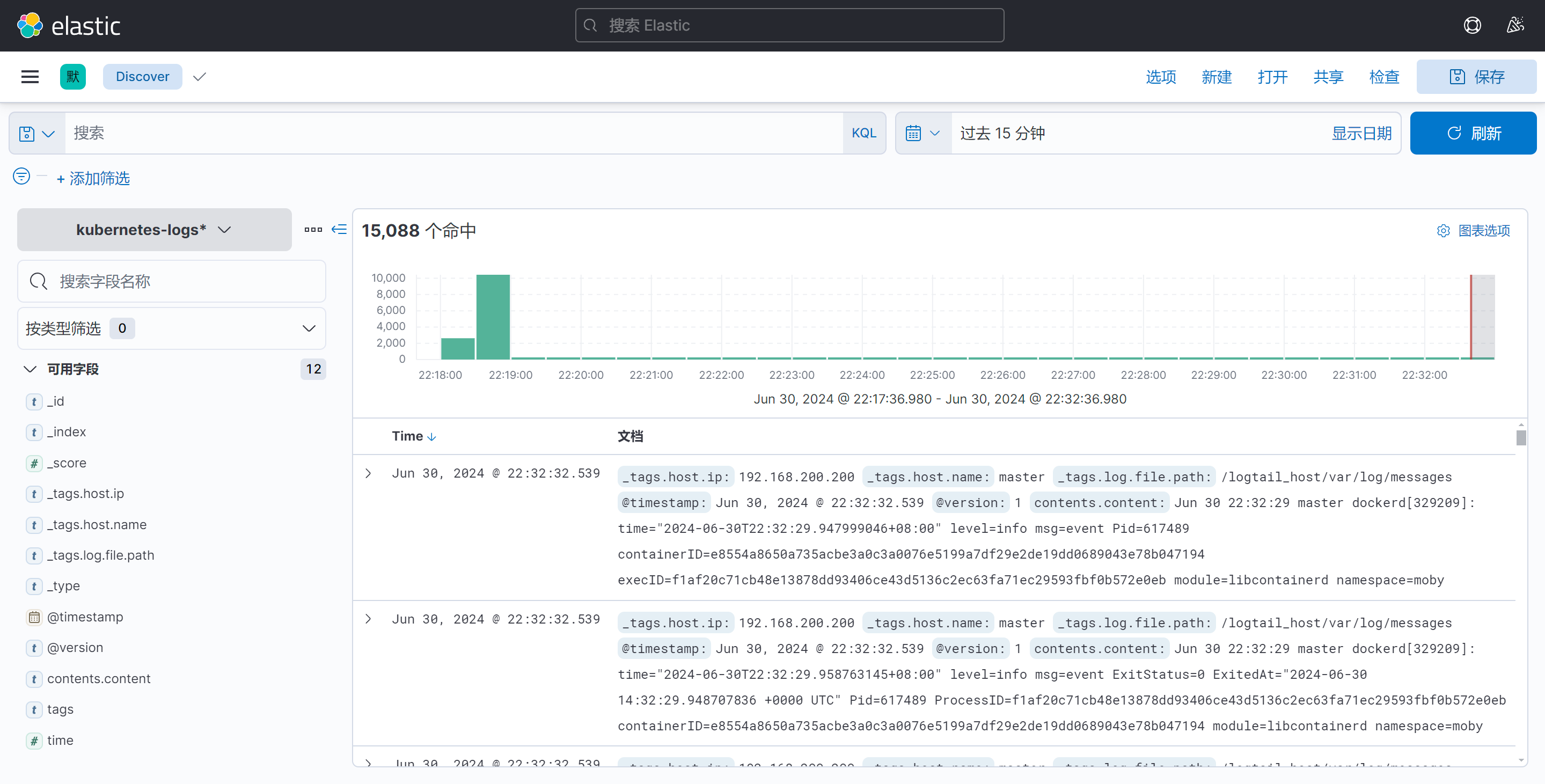Focus the search field names input
Viewport: 1545px width, 784px height.
click(172, 281)
